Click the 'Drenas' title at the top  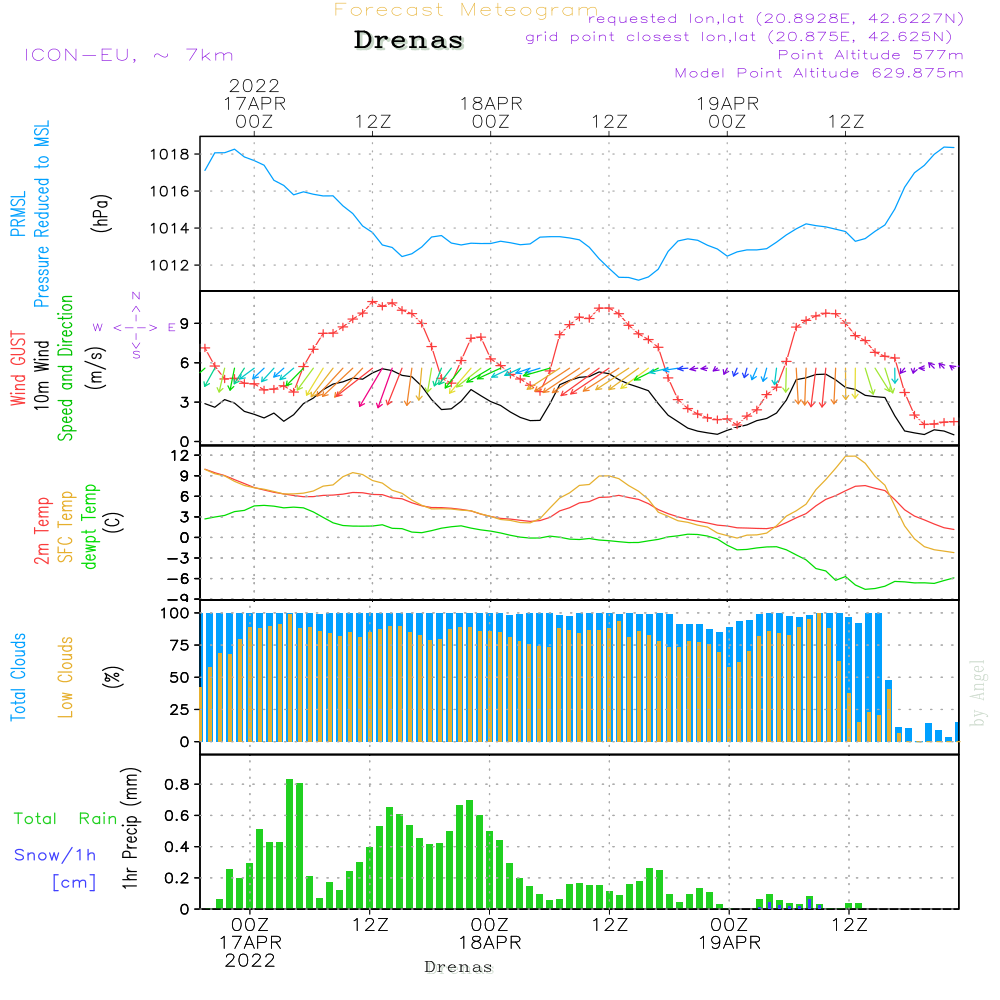408,40
